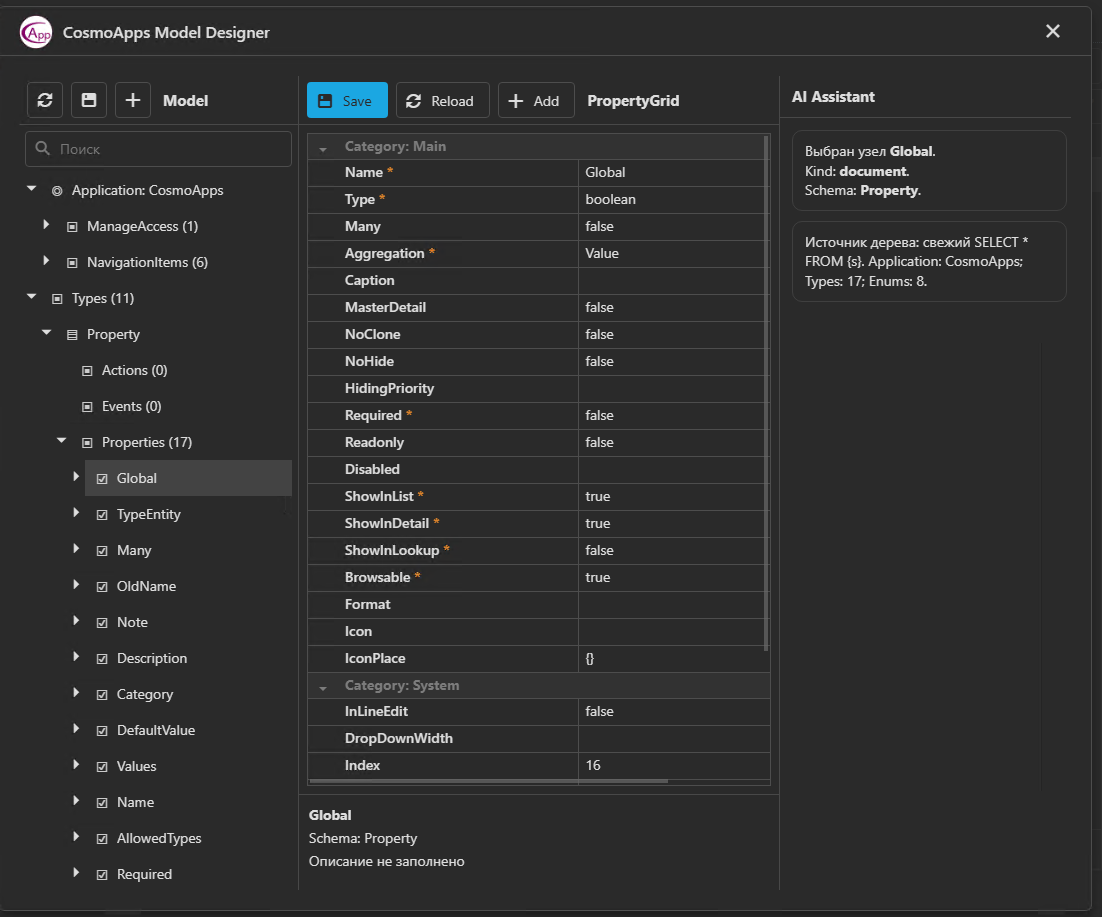Image resolution: width=1102 pixels, height=917 pixels.
Task: Click the Types node icon
Action: point(57,299)
